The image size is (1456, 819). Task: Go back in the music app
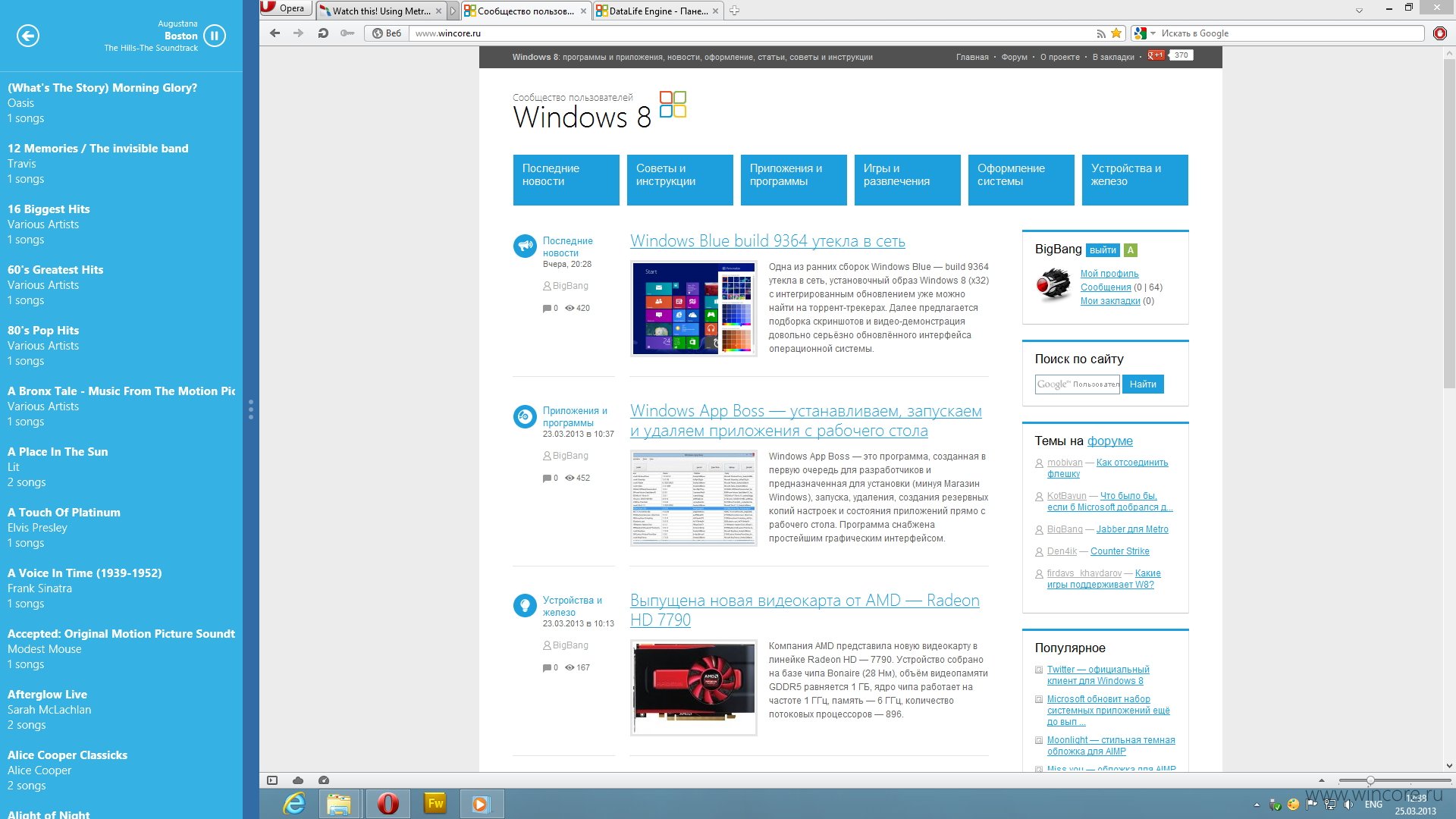[28, 36]
